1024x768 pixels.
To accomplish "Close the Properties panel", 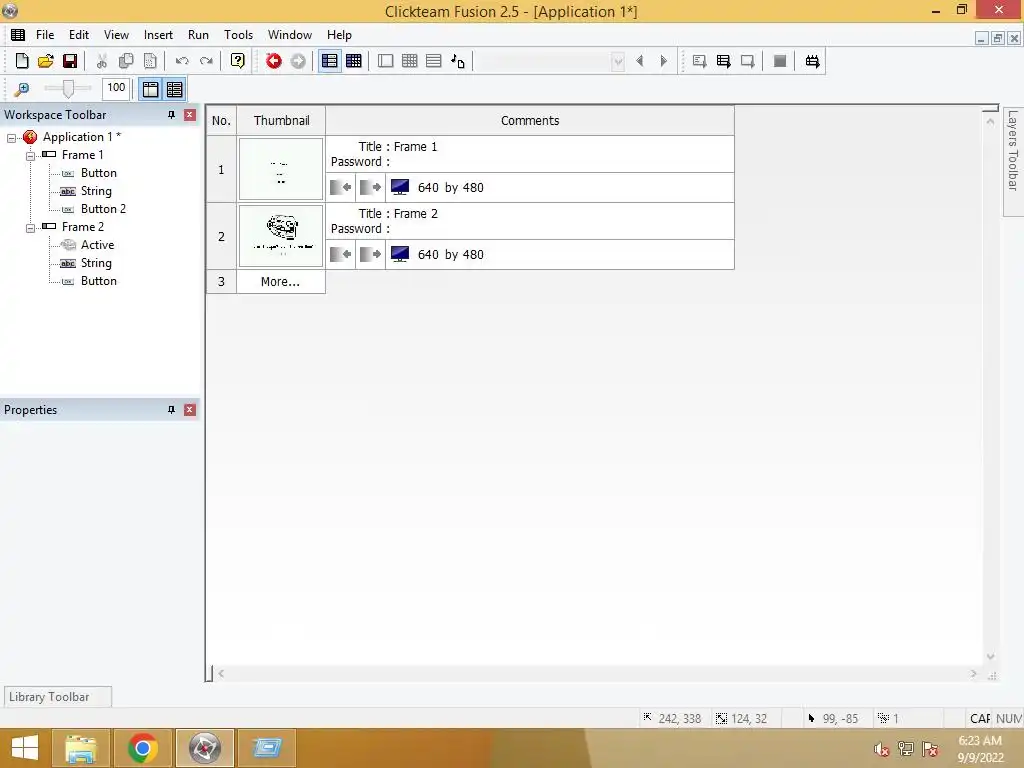I will (190, 410).
